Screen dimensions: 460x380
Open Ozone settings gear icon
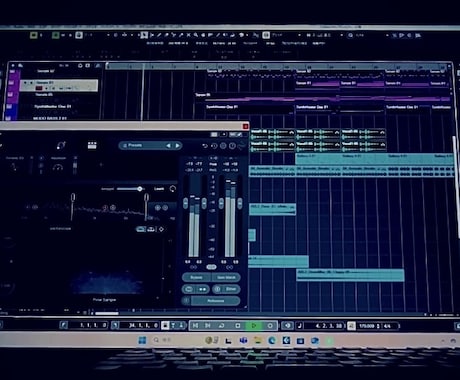(223, 146)
